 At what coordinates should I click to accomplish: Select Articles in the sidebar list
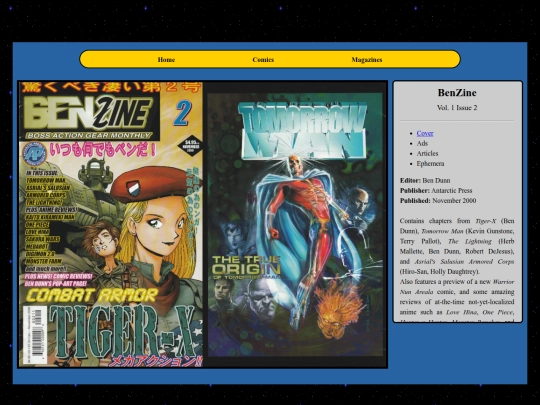427,154
